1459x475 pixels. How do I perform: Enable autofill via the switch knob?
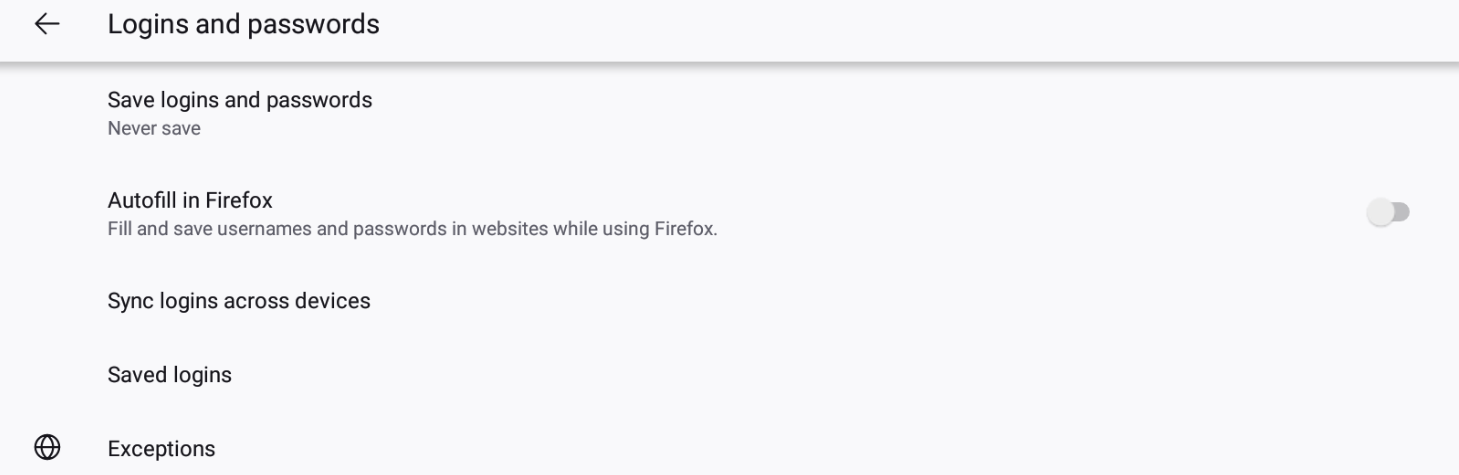coord(1381,212)
